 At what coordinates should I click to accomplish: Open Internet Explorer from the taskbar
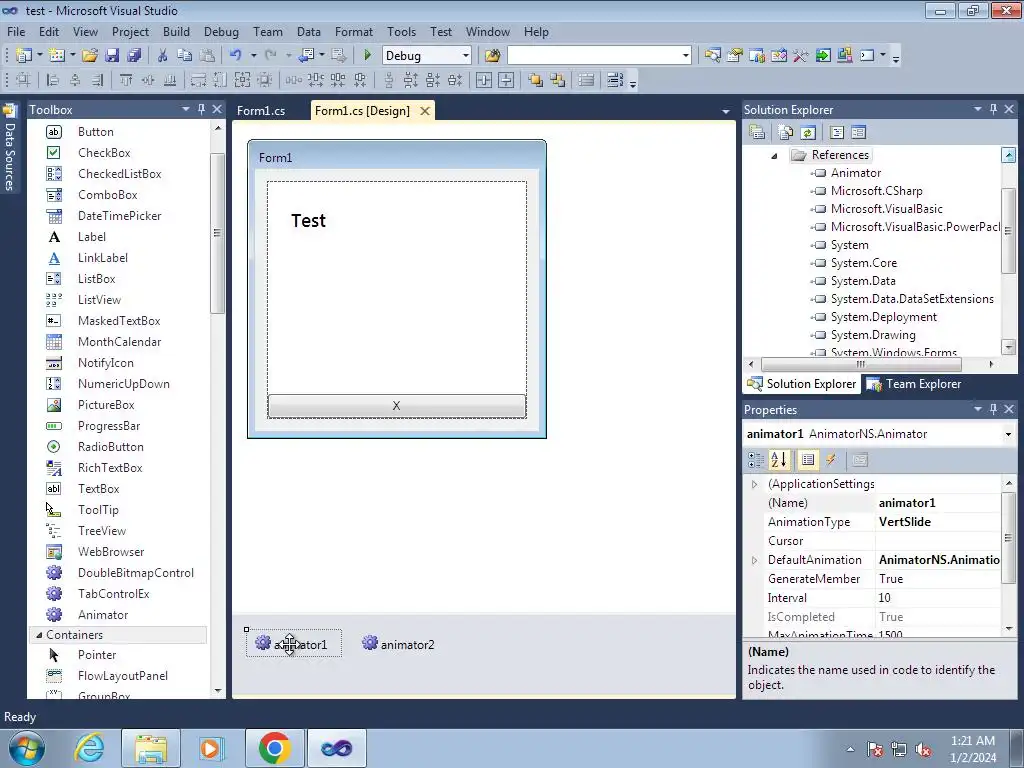tap(89, 748)
